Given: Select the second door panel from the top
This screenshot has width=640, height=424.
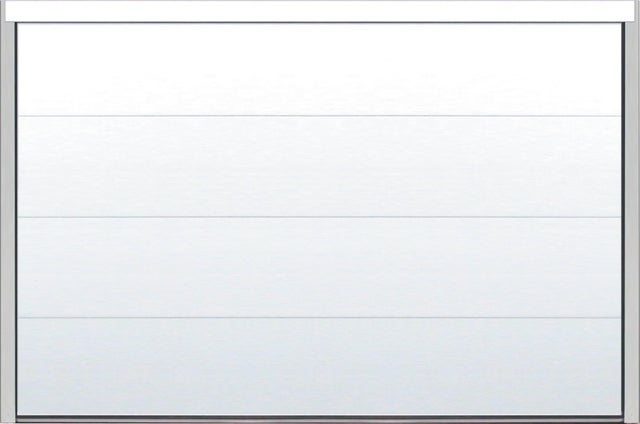Looking at the screenshot, I should [320, 167].
